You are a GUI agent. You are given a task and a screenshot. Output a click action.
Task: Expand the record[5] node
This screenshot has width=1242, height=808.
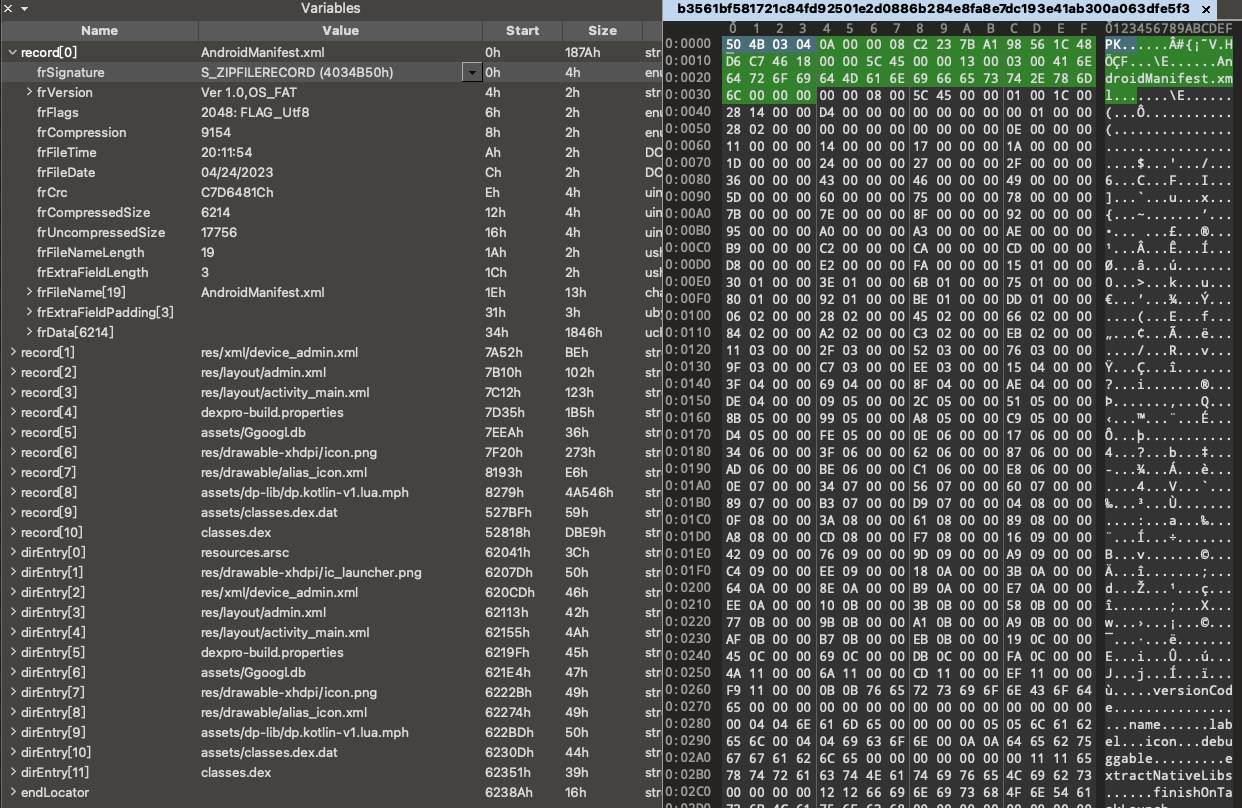pyautogui.click(x=12, y=432)
